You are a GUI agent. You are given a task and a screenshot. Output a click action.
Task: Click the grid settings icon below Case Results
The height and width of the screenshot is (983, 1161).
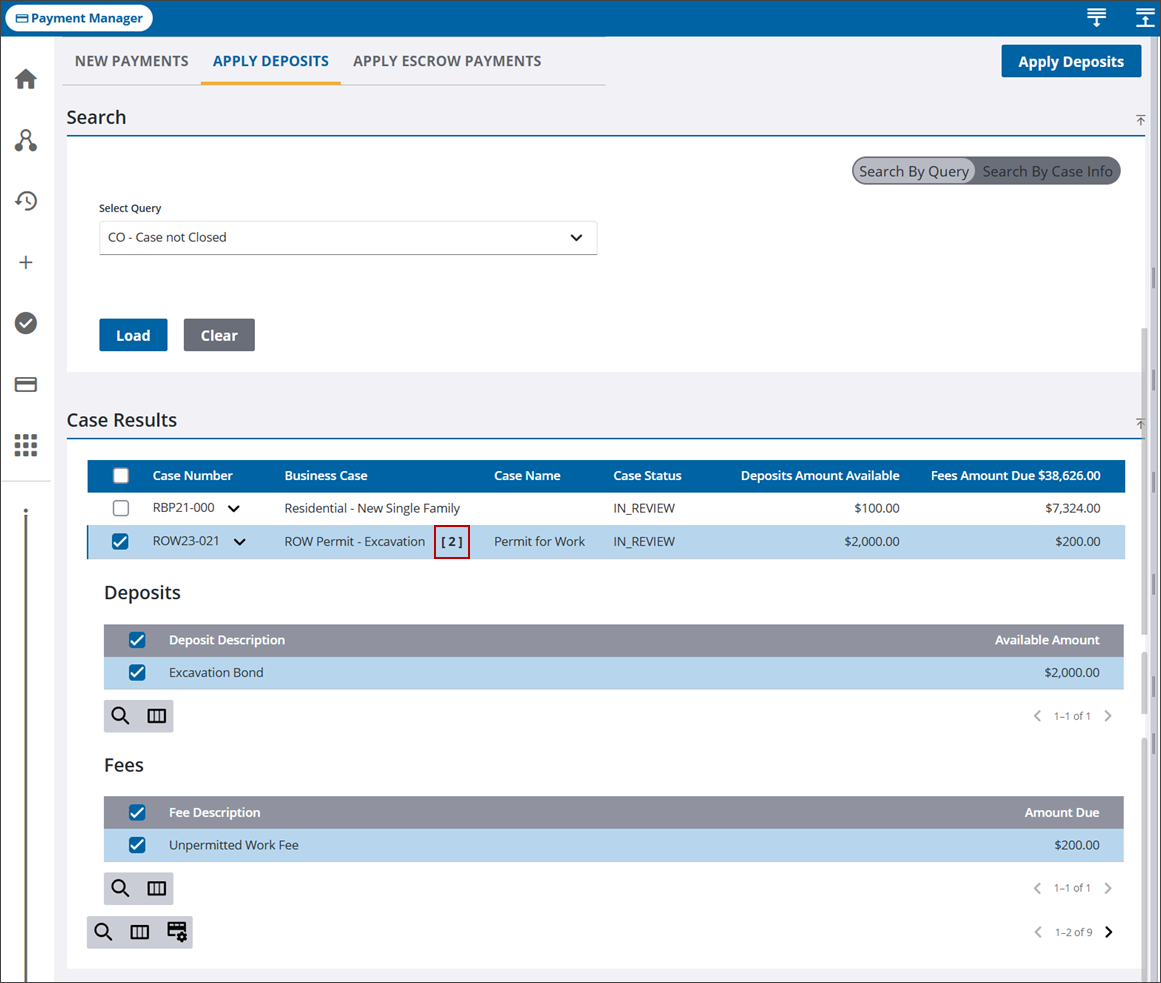177,932
